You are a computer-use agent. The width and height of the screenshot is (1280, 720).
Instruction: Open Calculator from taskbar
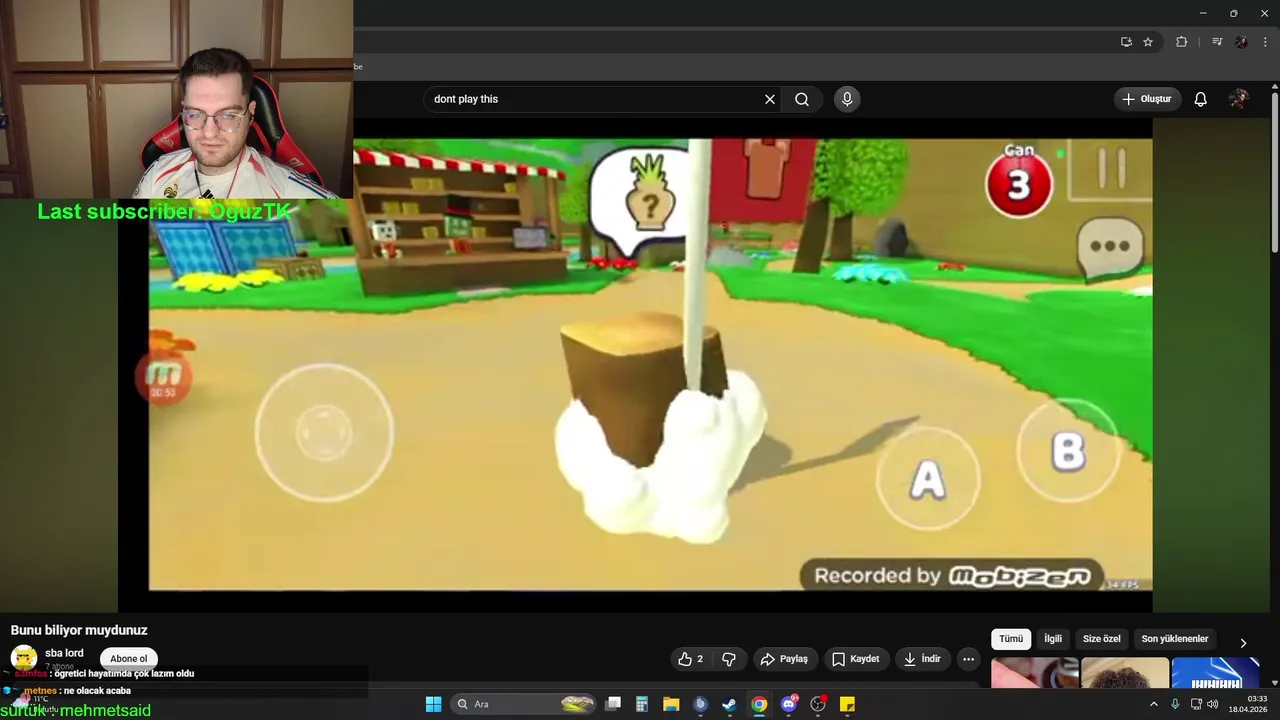click(x=642, y=704)
